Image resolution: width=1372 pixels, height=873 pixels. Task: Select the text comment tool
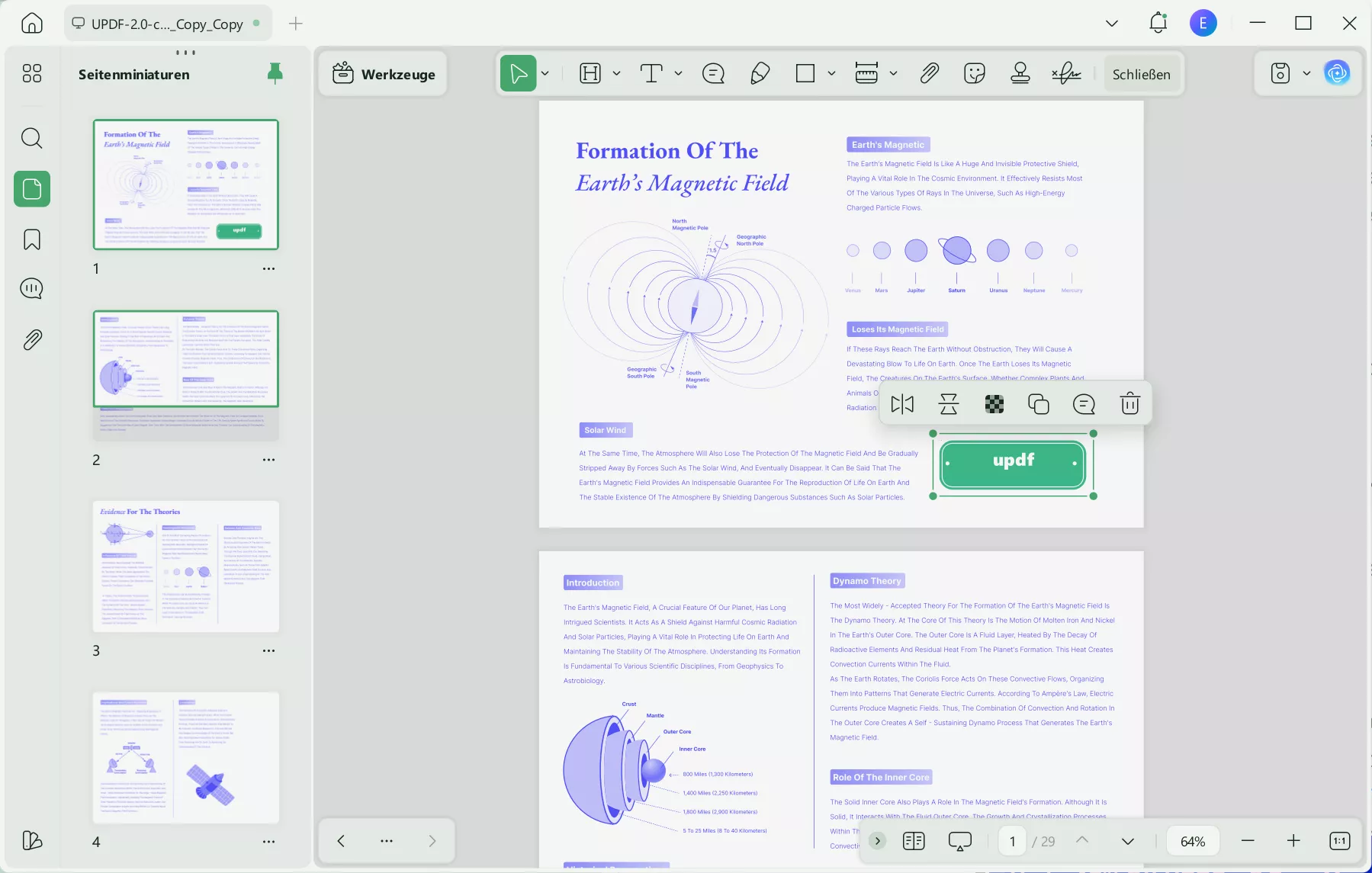point(651,73)
